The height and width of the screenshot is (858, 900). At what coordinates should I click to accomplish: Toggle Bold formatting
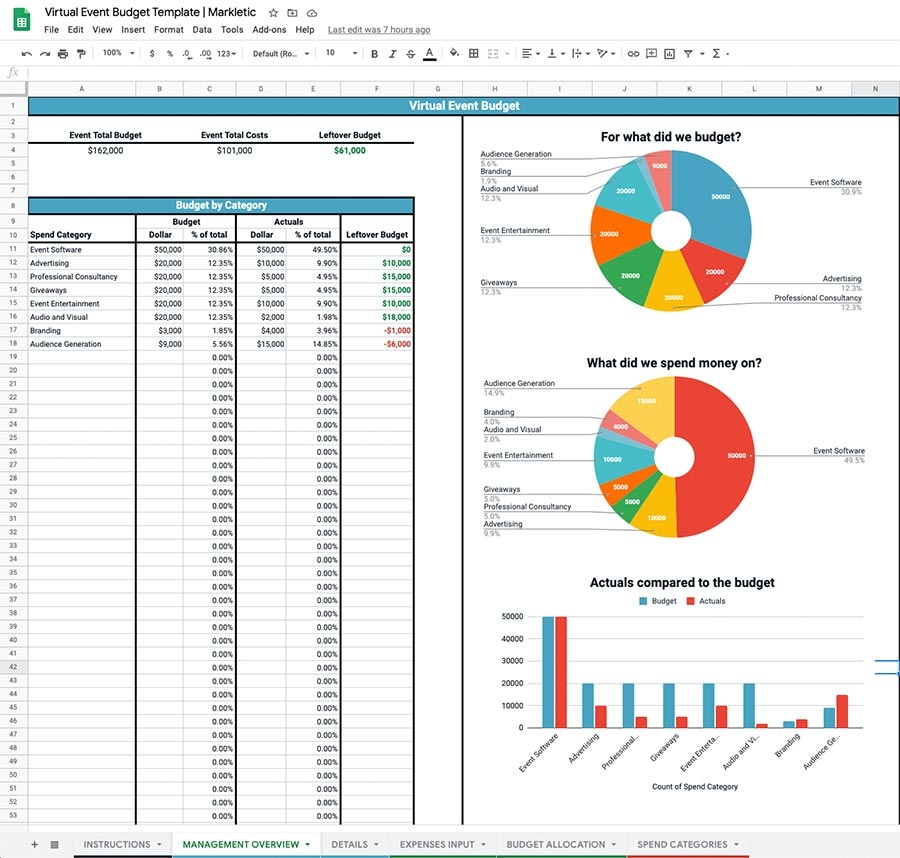coord(375,54)
